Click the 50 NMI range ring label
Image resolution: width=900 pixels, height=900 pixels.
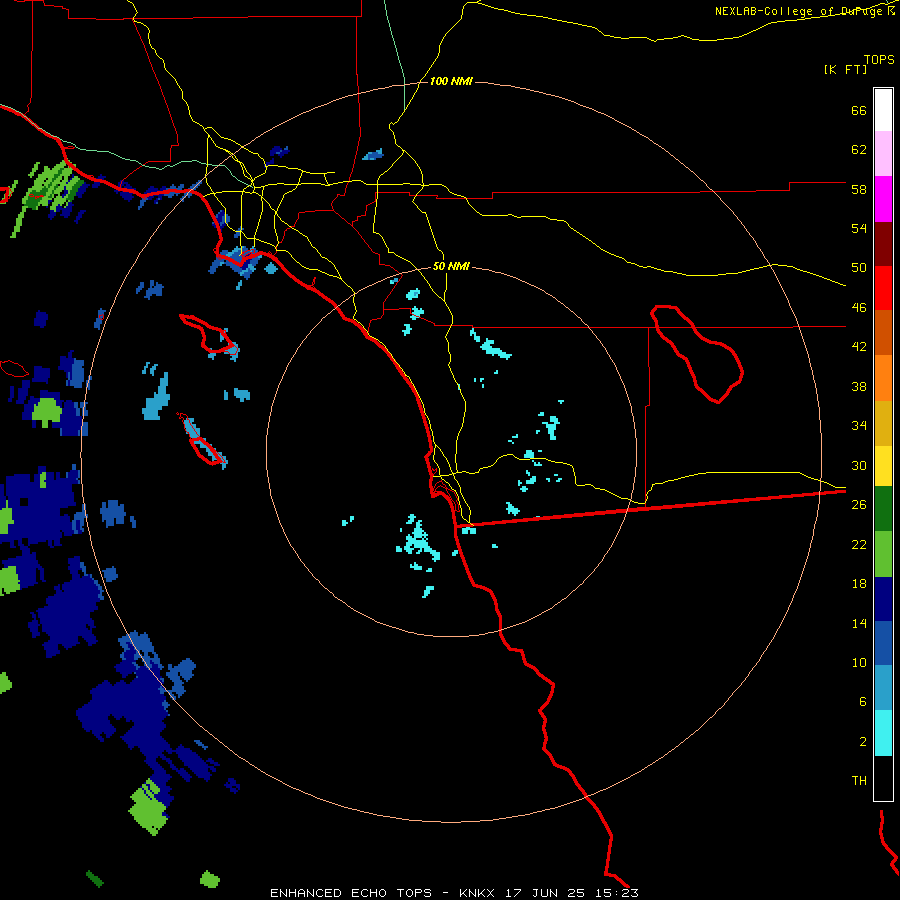point(451,266)
